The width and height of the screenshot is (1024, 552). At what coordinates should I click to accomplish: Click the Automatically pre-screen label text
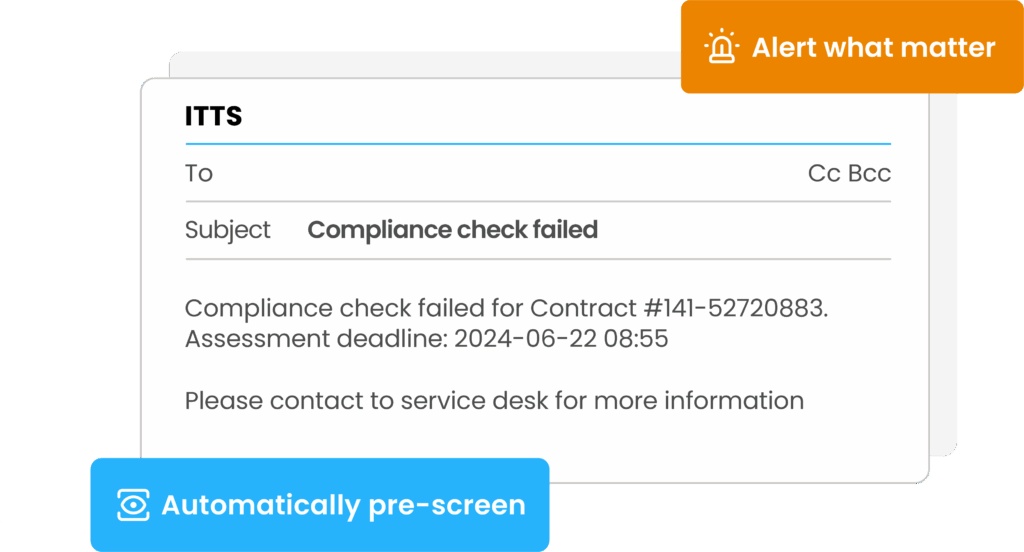point(344,505)
